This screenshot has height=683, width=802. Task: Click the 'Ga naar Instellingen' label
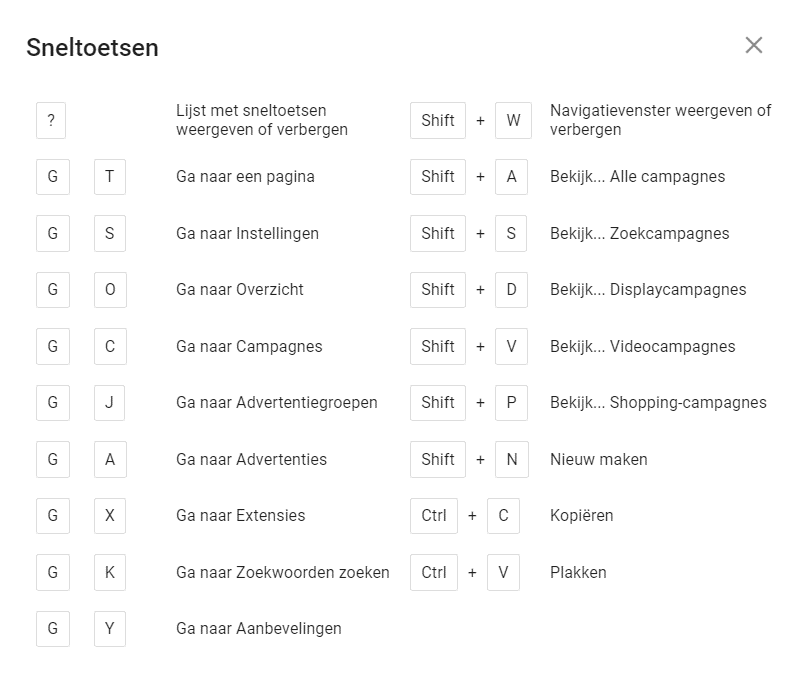[247, 233]
